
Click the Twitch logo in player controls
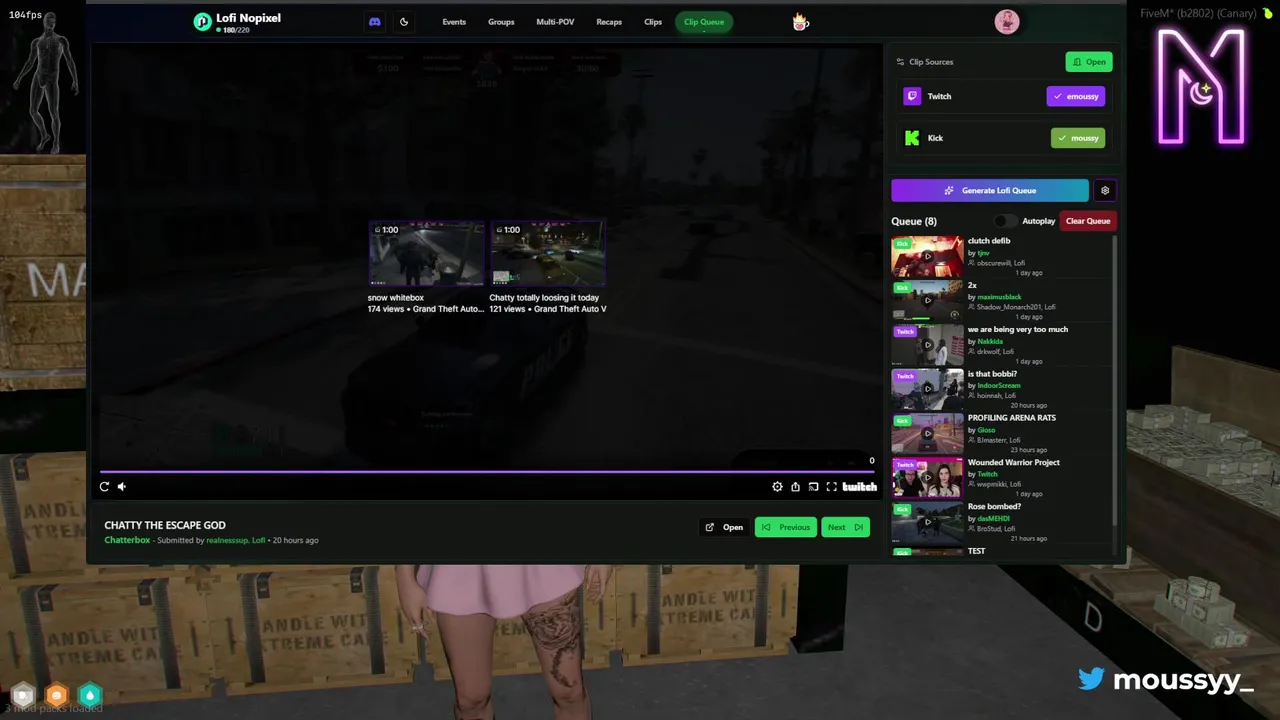click(859, 486)
